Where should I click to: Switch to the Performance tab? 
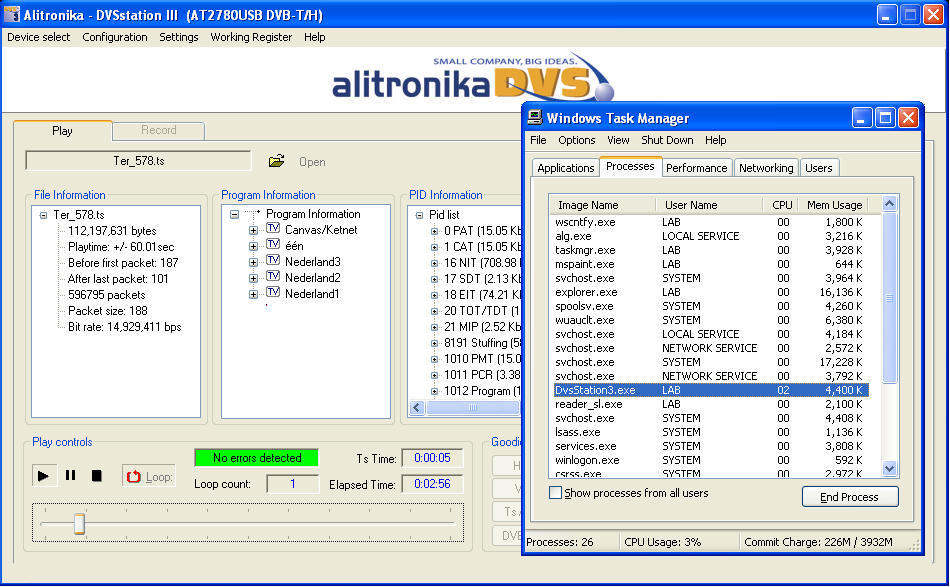(696, 168)
